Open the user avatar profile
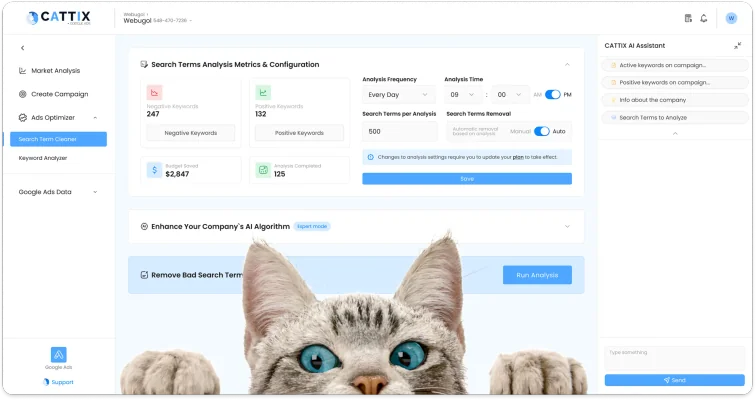 point(731,18)
